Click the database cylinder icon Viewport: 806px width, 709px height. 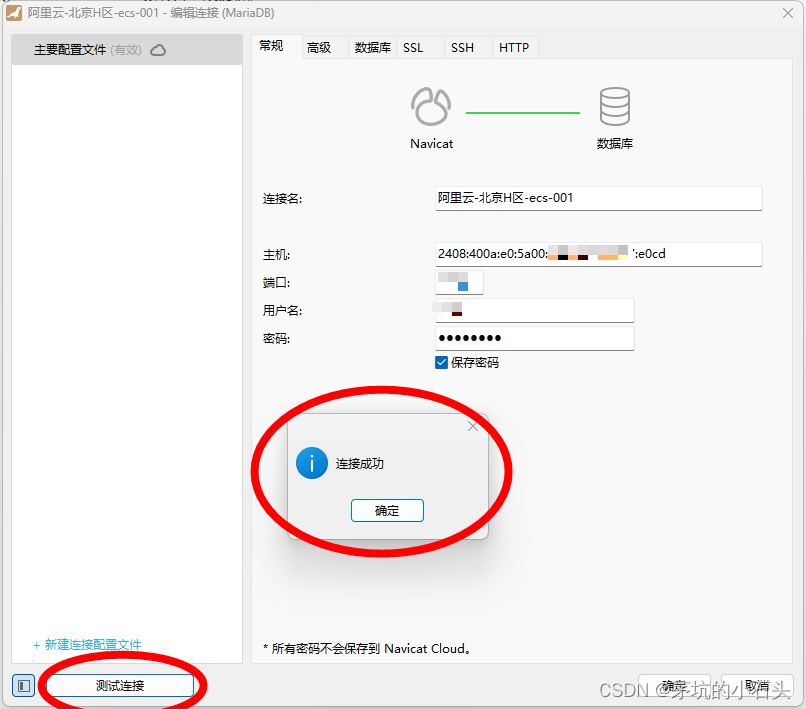point(614,106)
